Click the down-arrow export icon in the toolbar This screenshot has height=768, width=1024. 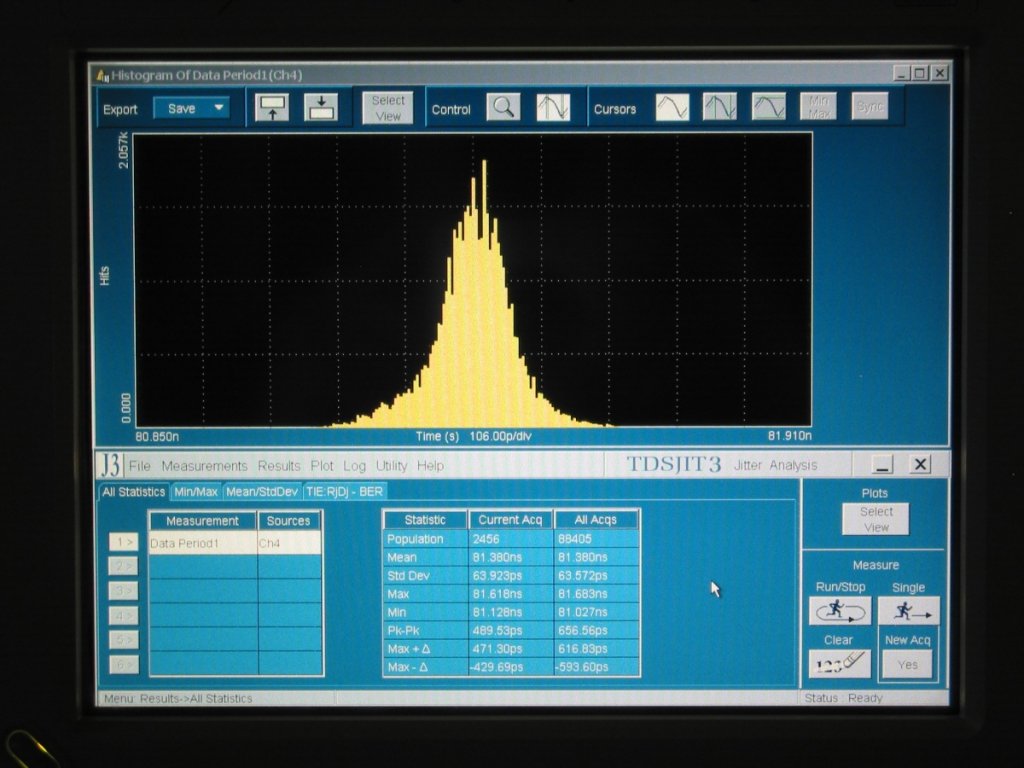pos(321,108)
